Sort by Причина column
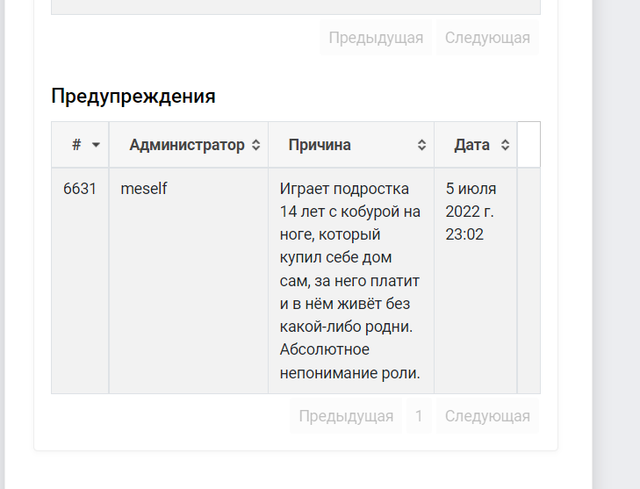The image size is (640, 489). [x=351, y=144]
